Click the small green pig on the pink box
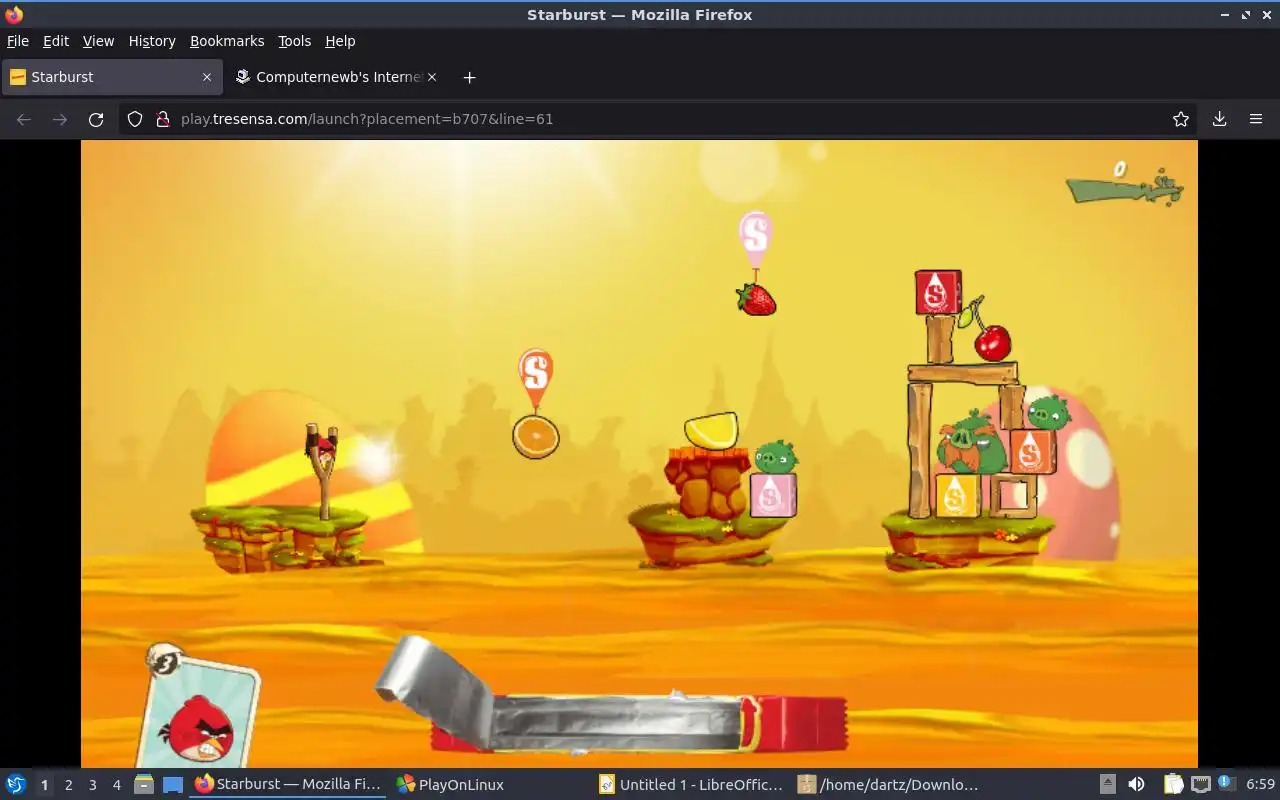The width and height of the screenshot is (1280, 800). pyautogui.click(x=775, y=457)
